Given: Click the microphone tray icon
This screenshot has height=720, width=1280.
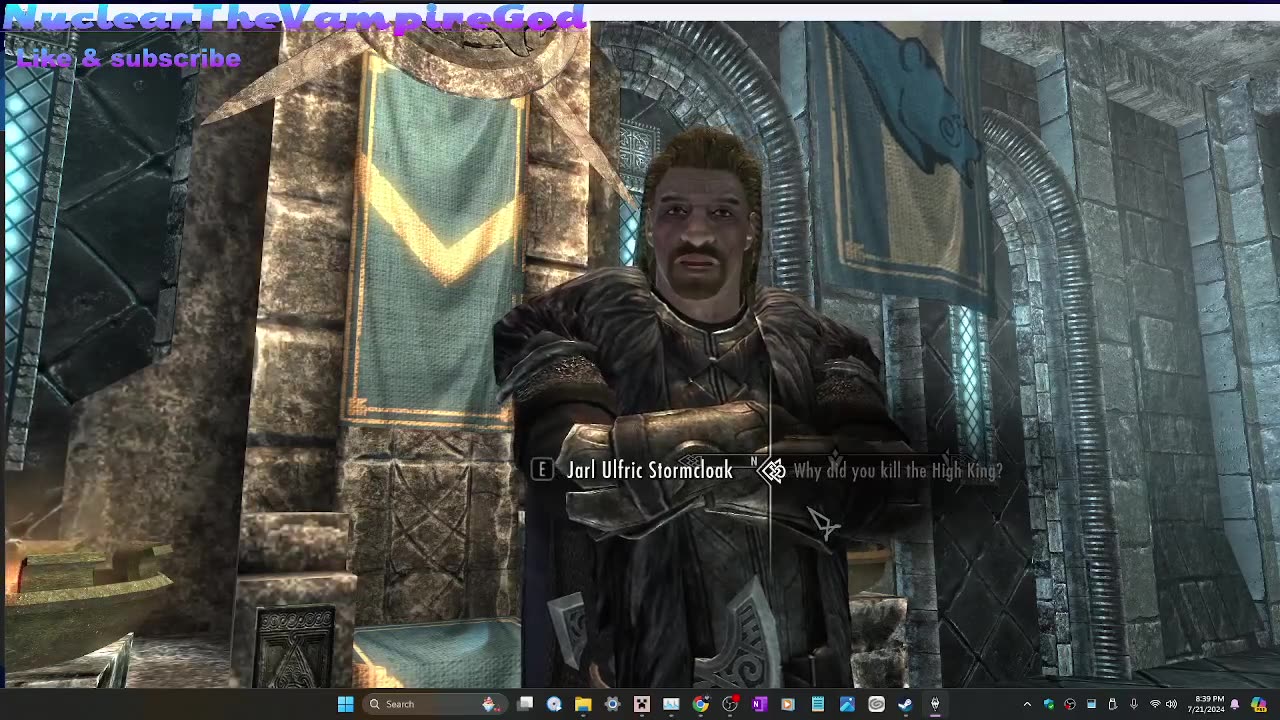Looking at the screenshot, I should (x=1134, y=704).
